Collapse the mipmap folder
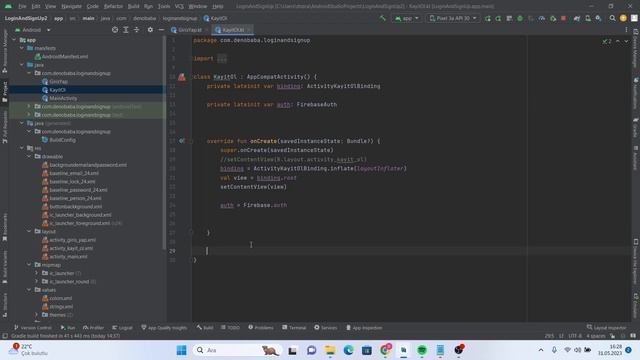The width and height of the screenshot is (640, 360). (29, 265)
